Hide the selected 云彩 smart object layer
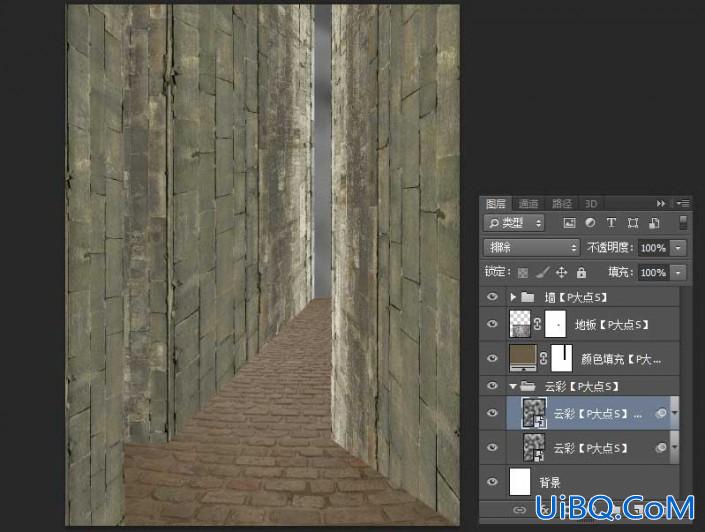 click(492, 413)
